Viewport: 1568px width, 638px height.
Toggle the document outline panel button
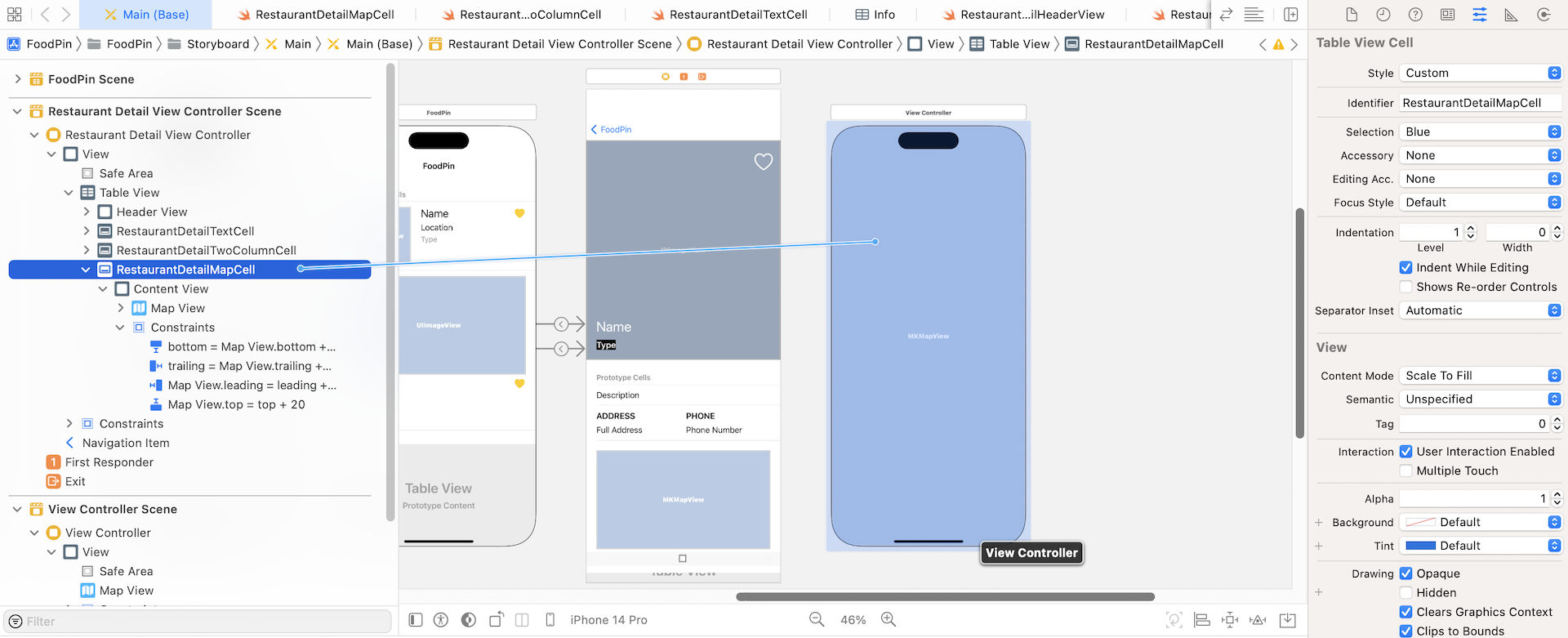click(416, 620)
